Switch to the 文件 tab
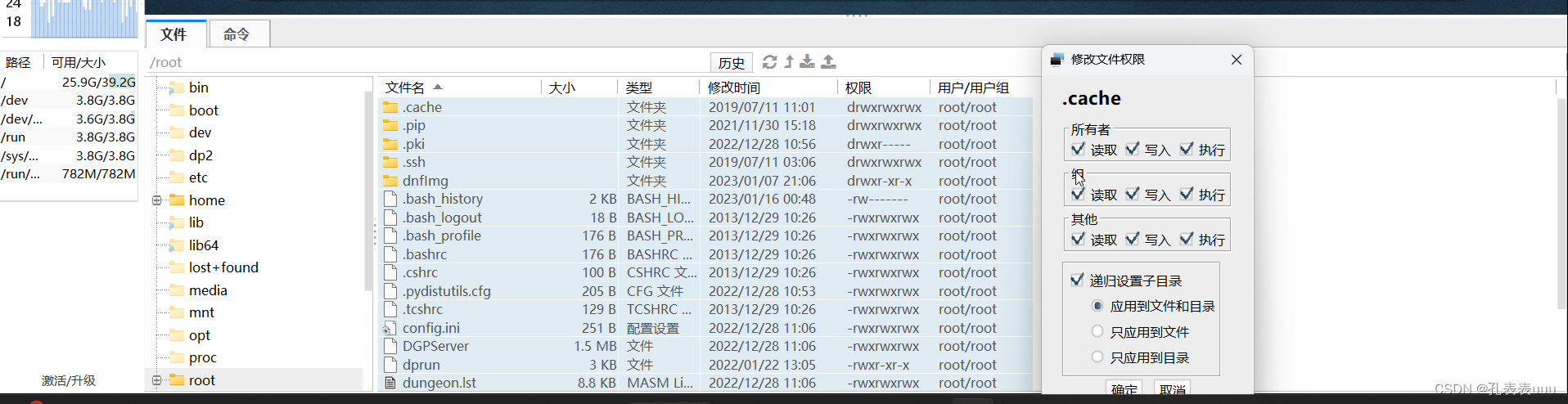This screenshot has width=1568, height=404. tap(176, 34)
